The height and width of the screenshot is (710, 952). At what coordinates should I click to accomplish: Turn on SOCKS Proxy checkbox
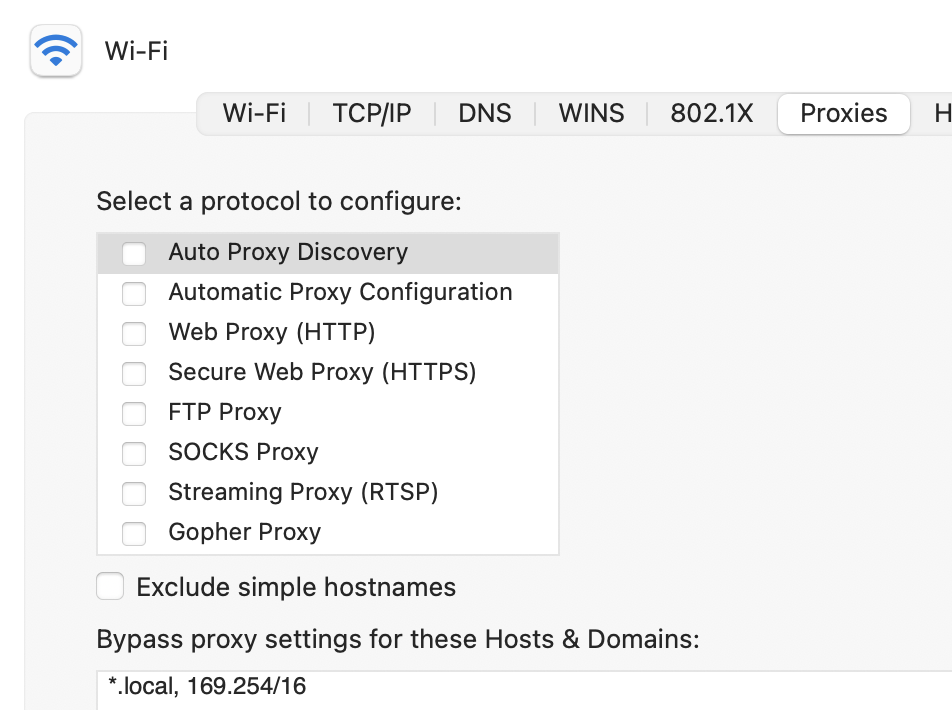click(x=134, y=454)
